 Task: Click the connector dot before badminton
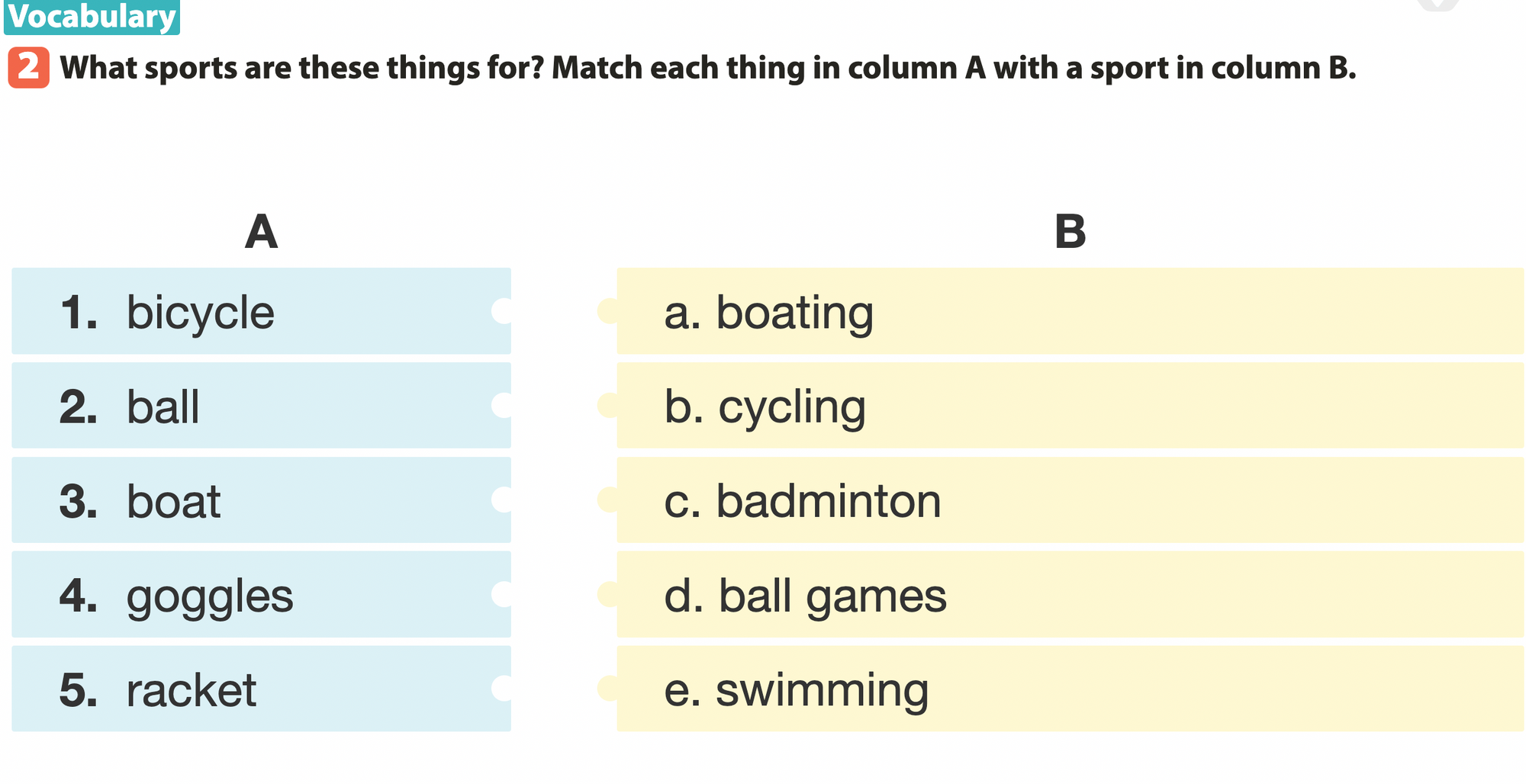coord(608,500)
